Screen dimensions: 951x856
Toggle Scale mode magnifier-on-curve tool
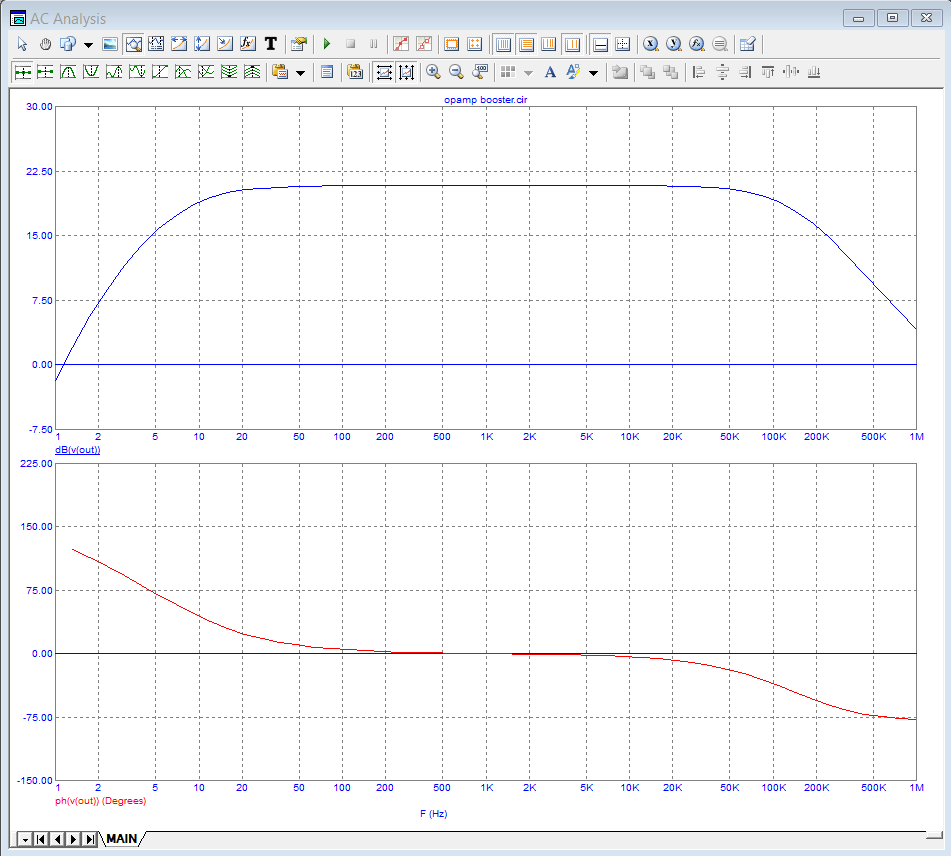pyautogui.click(x=133, y=44)
